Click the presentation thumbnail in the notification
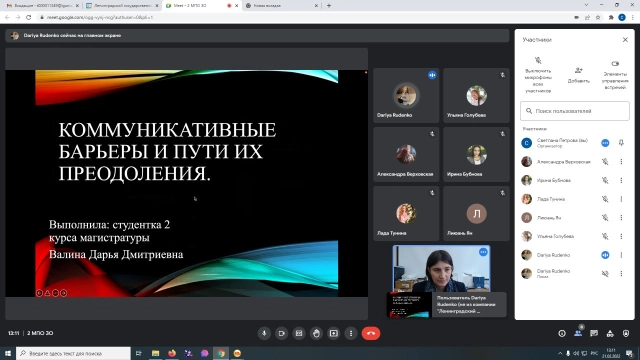The image size is (640, 360). pos(409,304)
